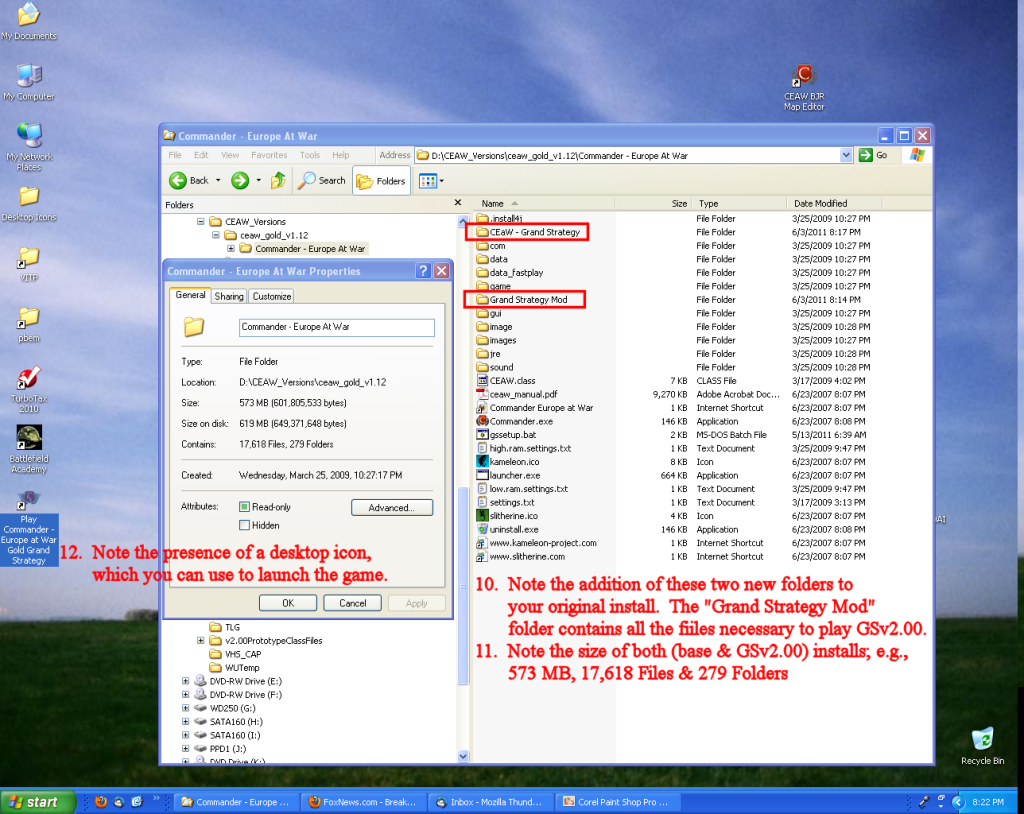This screenshot has width=1024, height=814.
Task: Toggle the Folders pane button
Action: 381,181
